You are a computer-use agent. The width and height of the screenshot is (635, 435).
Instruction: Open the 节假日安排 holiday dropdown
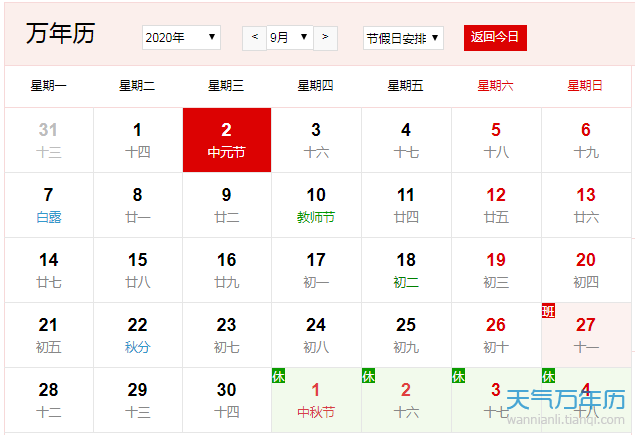point(403,38)
